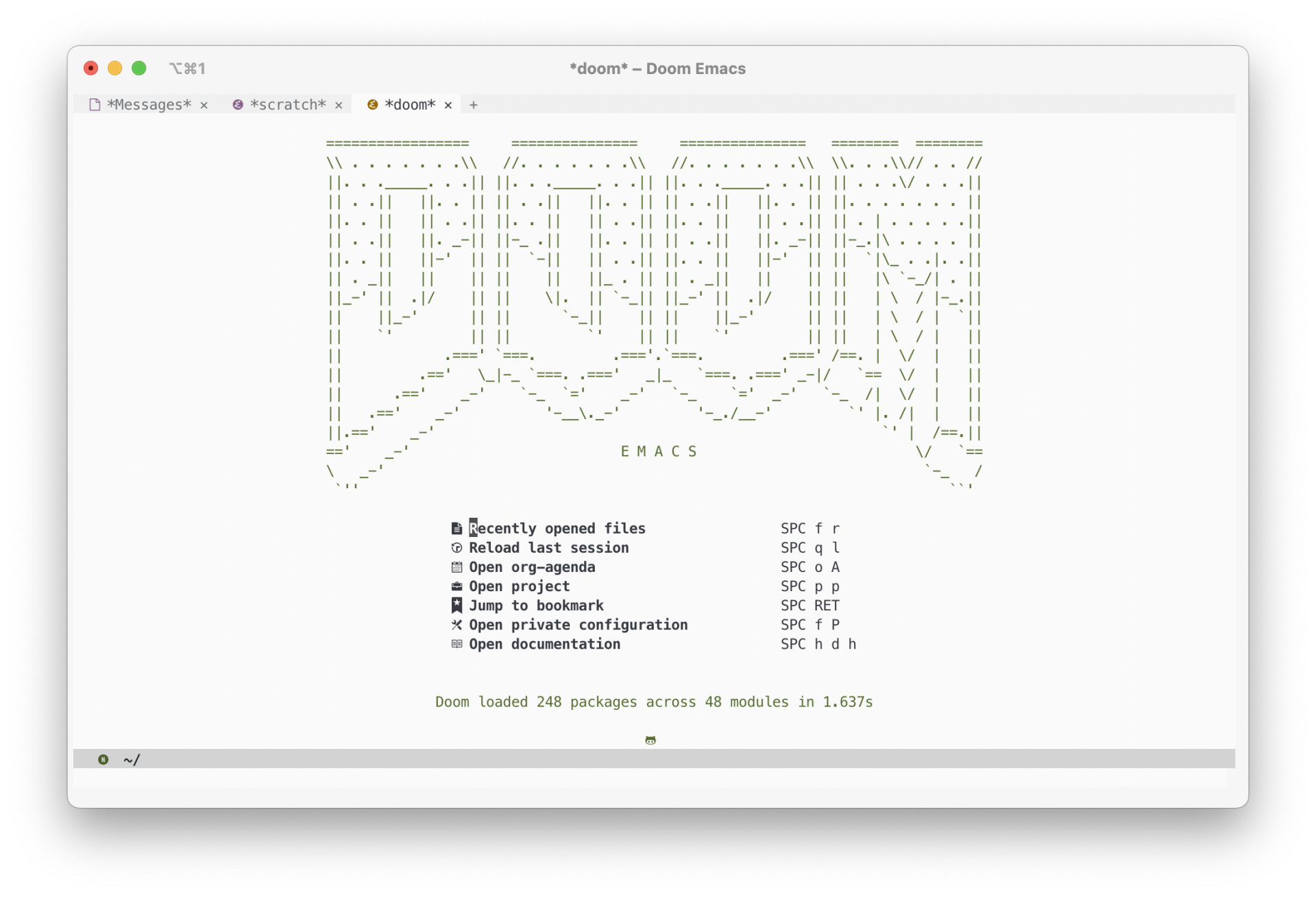This screenshot has width=1316, height=897.
Task: Switch to the *Messages* tab
Action: tap(149, 104)
